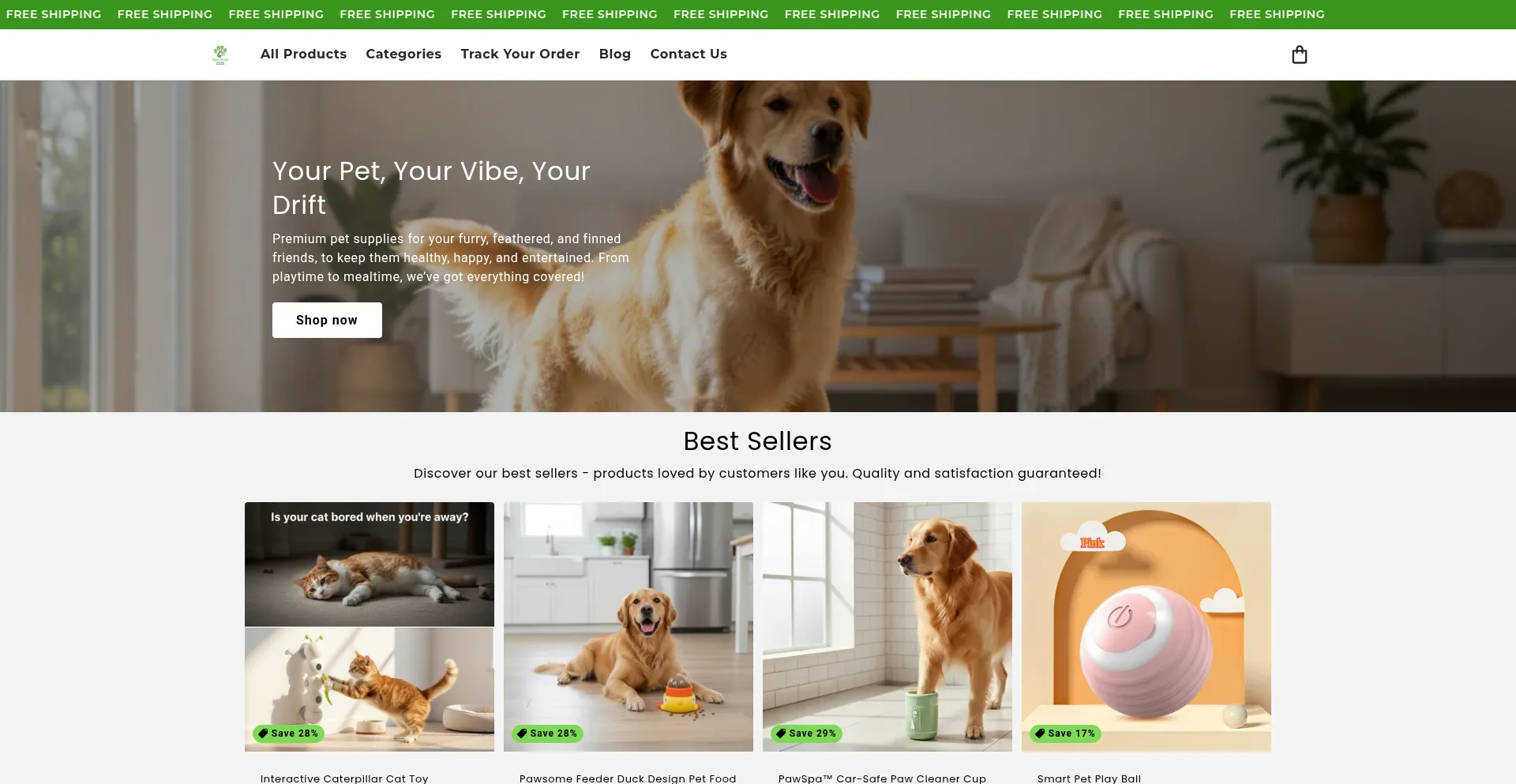The image size is (1516, 784).
Task: Navigate to Contact Us
Action: 689,54
